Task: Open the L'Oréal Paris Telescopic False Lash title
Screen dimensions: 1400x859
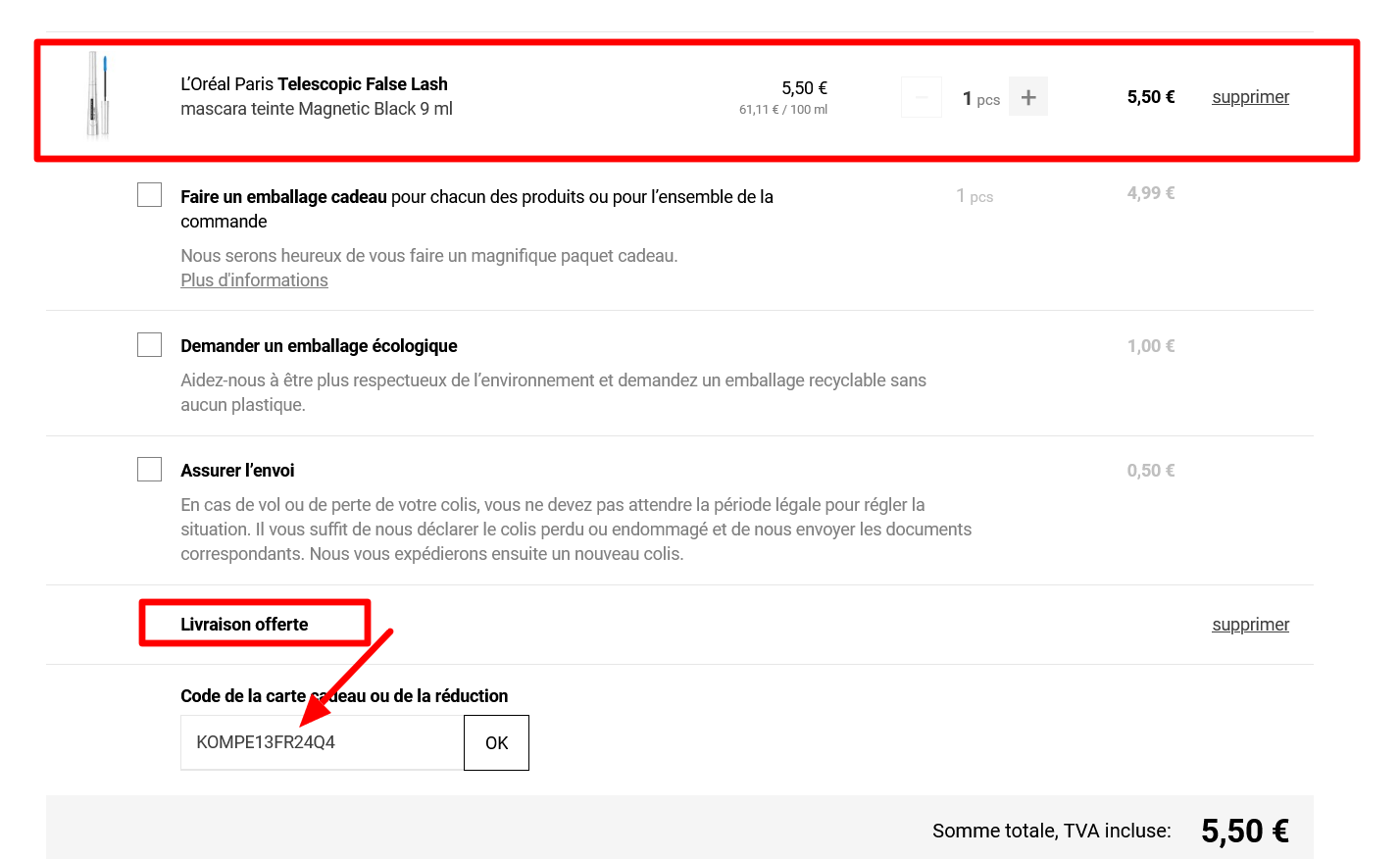Action: (x=314, y=84)
